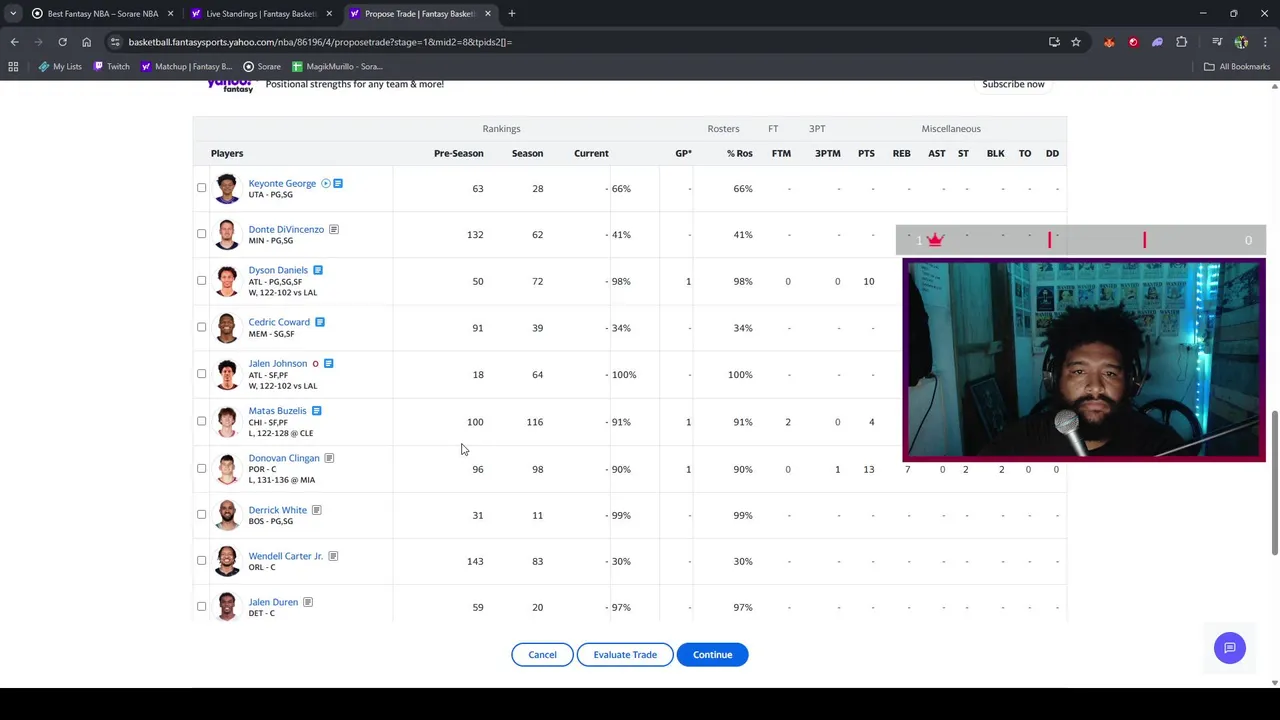This screenshot has width=1280, height=720.
Task: Click the Evaluate Trade button
Action: pos(625,655)
